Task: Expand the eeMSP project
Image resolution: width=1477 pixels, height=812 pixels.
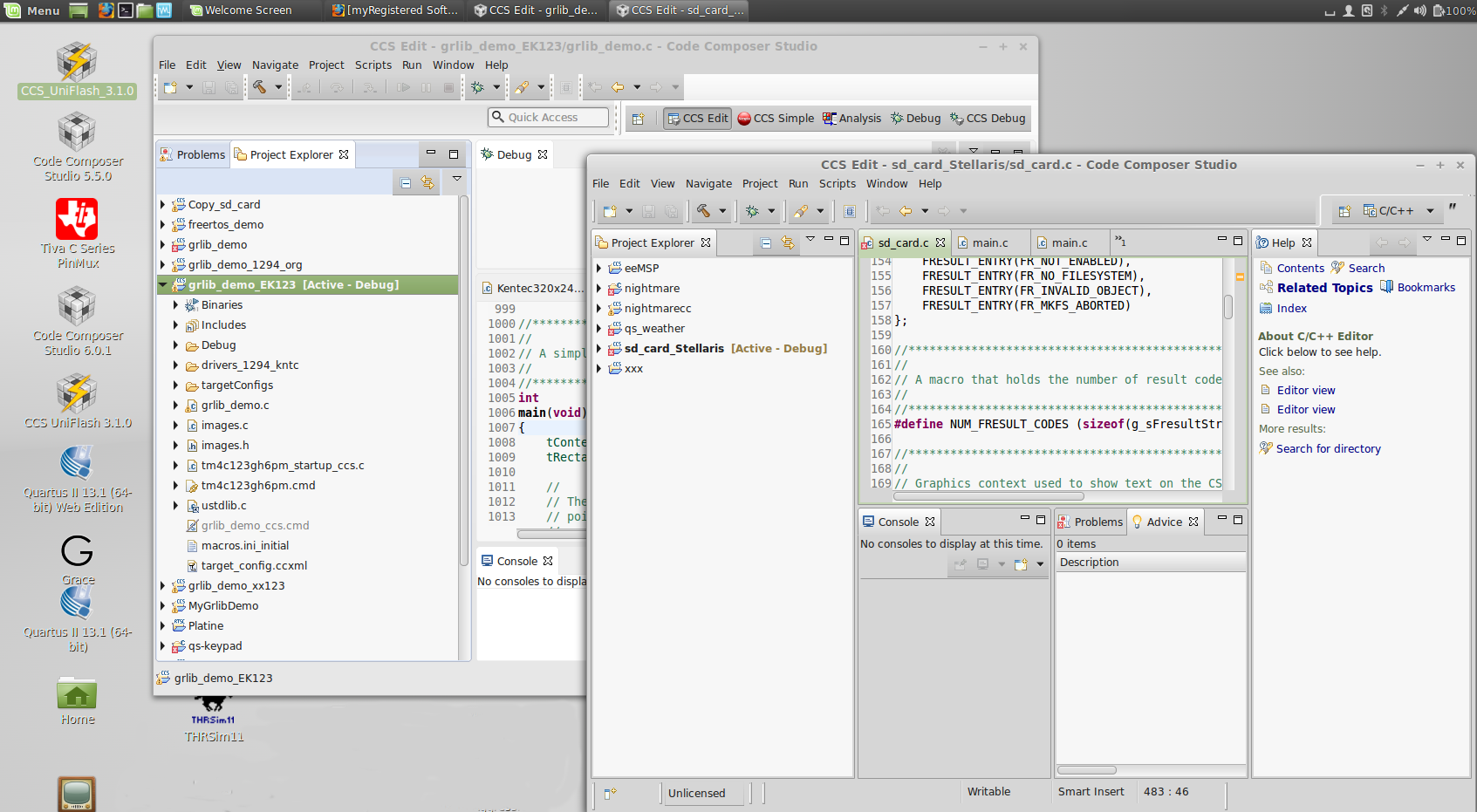Action: point(599,269)
